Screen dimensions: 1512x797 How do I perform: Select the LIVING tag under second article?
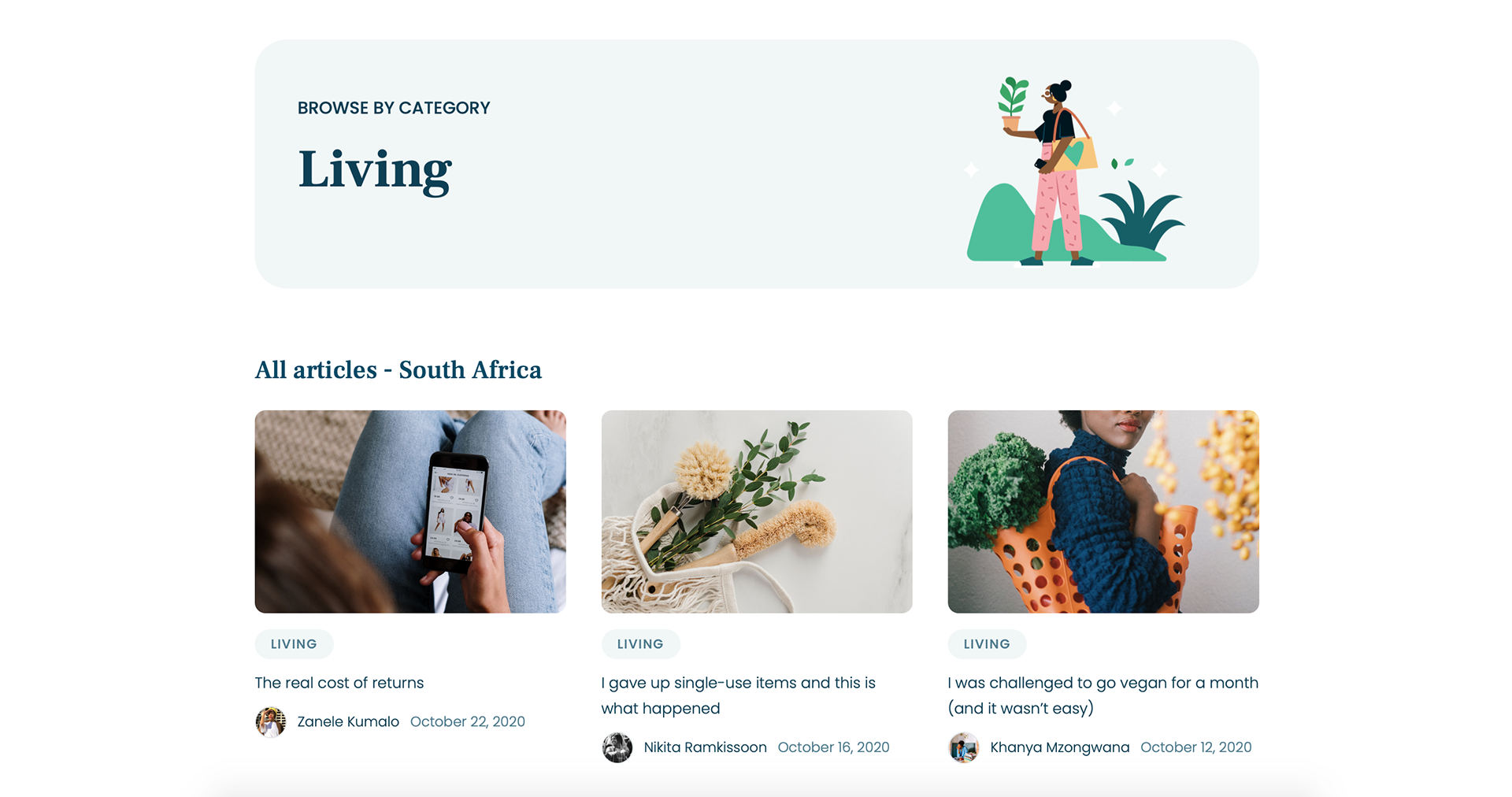(x=640, y=644)
